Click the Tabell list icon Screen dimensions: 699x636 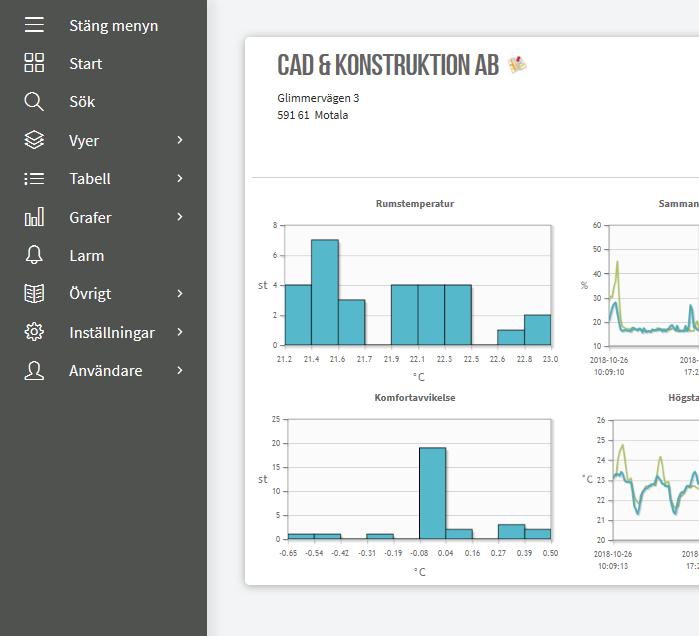pos(34,179)
